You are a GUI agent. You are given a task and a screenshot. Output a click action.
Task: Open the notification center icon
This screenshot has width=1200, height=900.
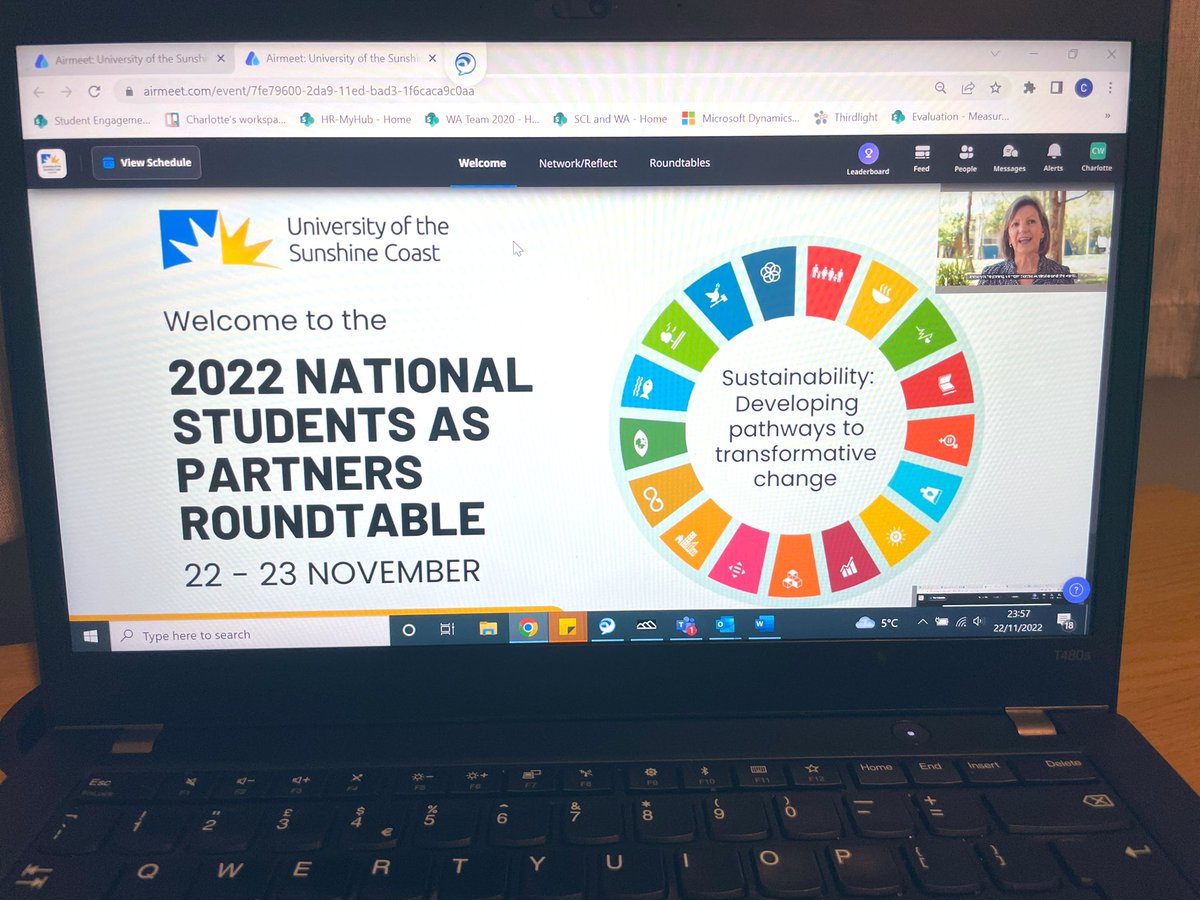tap(1066, 622)
